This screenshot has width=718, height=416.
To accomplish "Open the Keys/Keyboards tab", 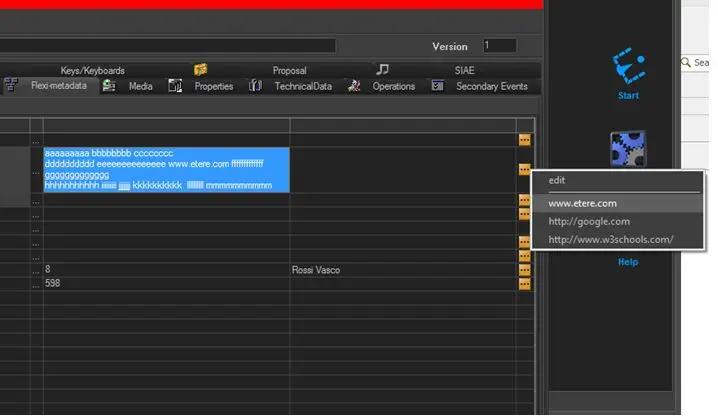I will point(93,70).
